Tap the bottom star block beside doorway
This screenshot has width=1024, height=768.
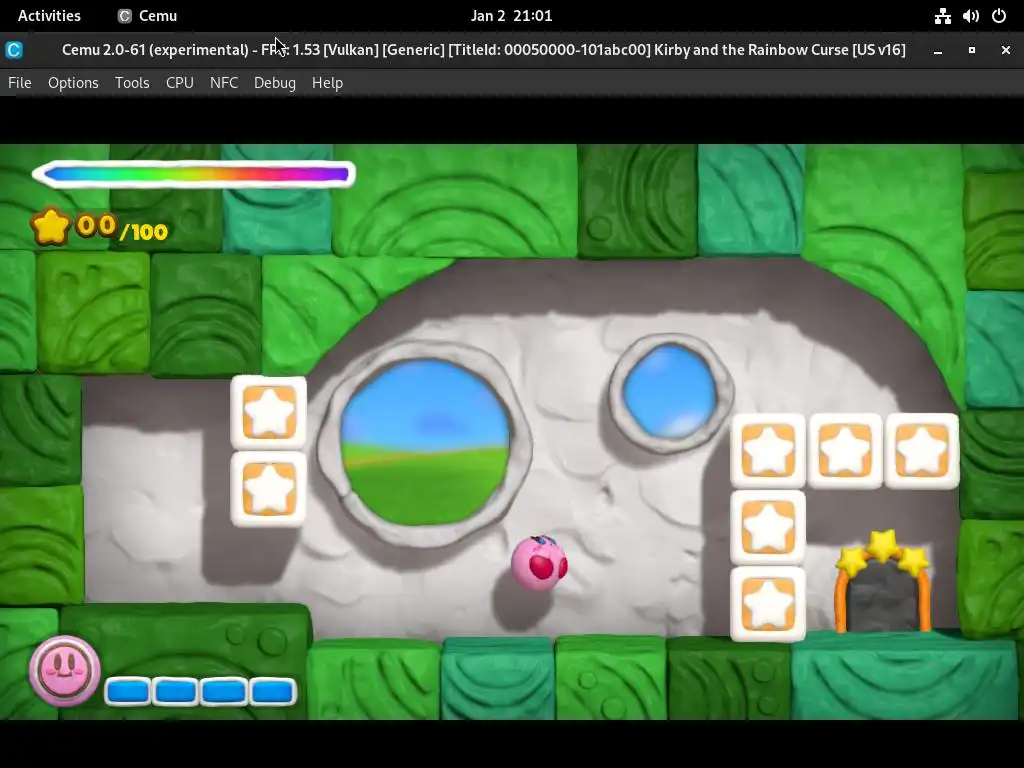click(768, 604)
